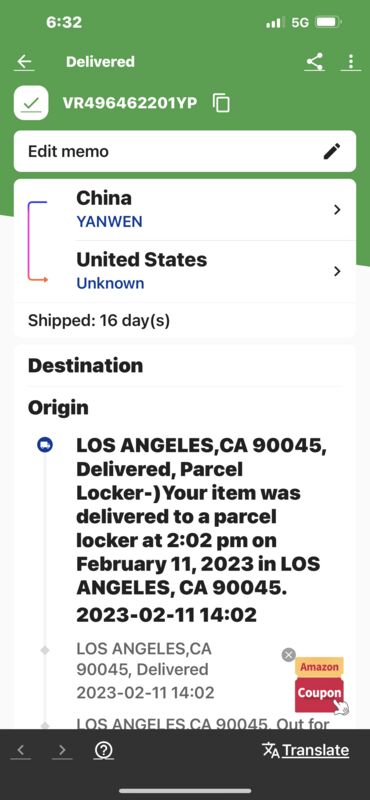The height and width of the screenshot is (800, 370).
Task: Open the three-dot overflow menu
Action: coord(351,62)
